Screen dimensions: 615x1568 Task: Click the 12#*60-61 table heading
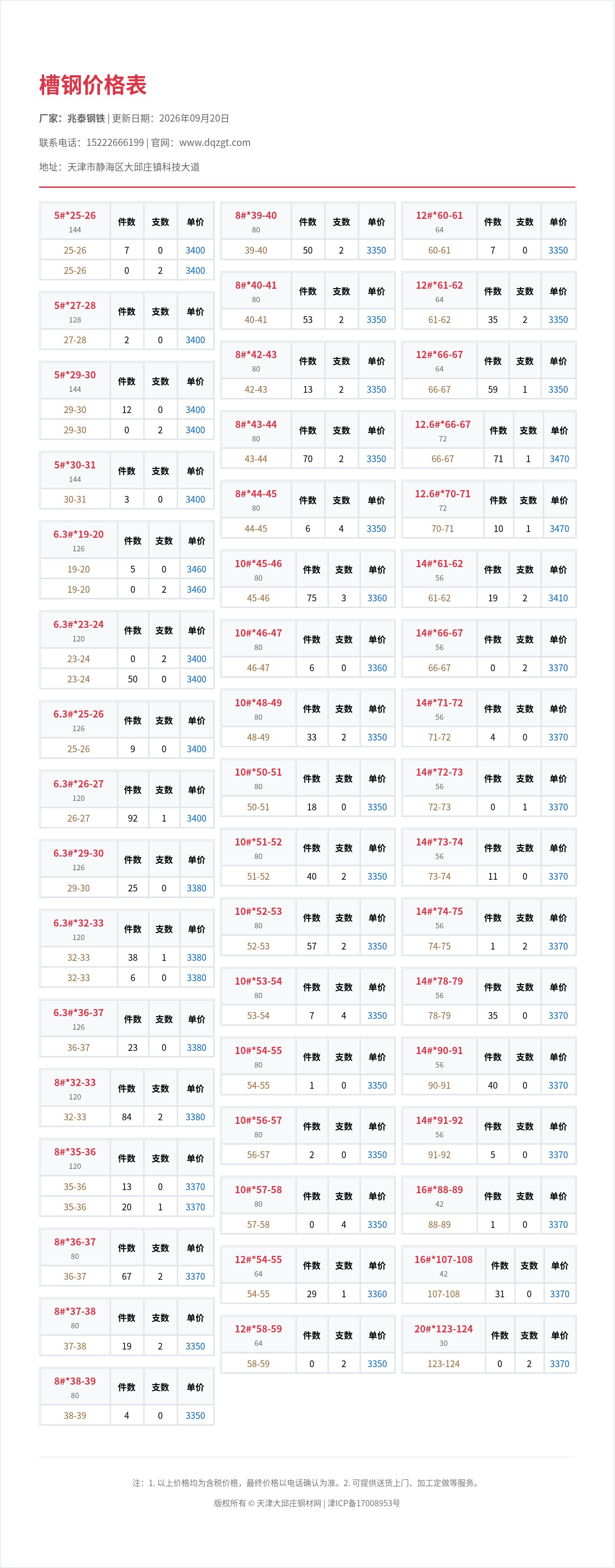click(x=439, y=215)
